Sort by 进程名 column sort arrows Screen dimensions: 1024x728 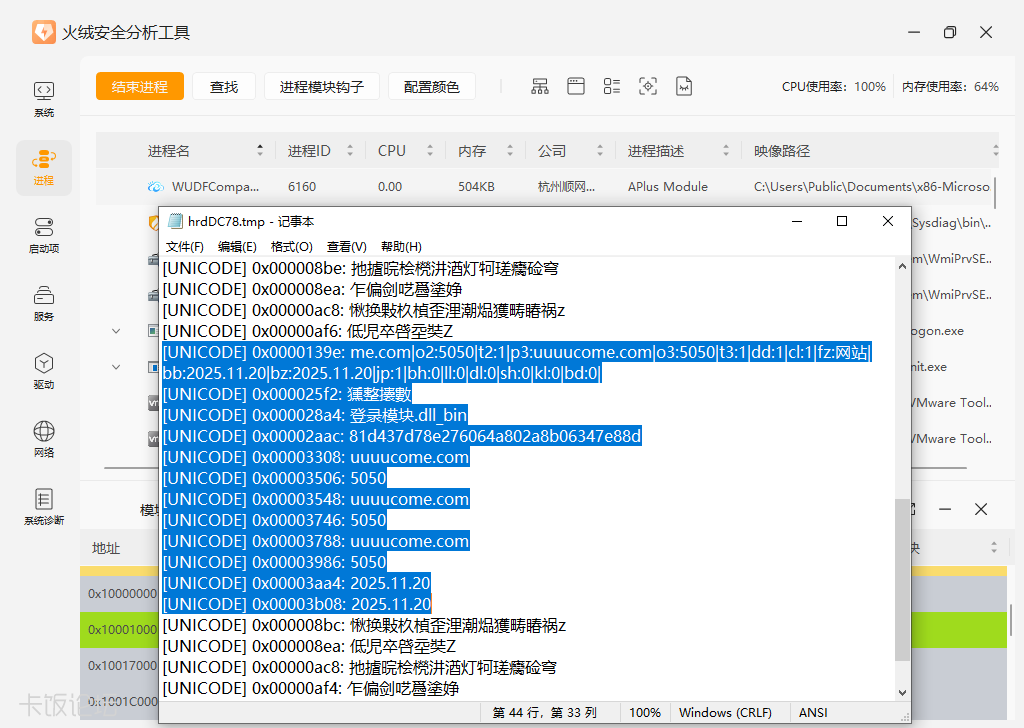pos(262,151)
